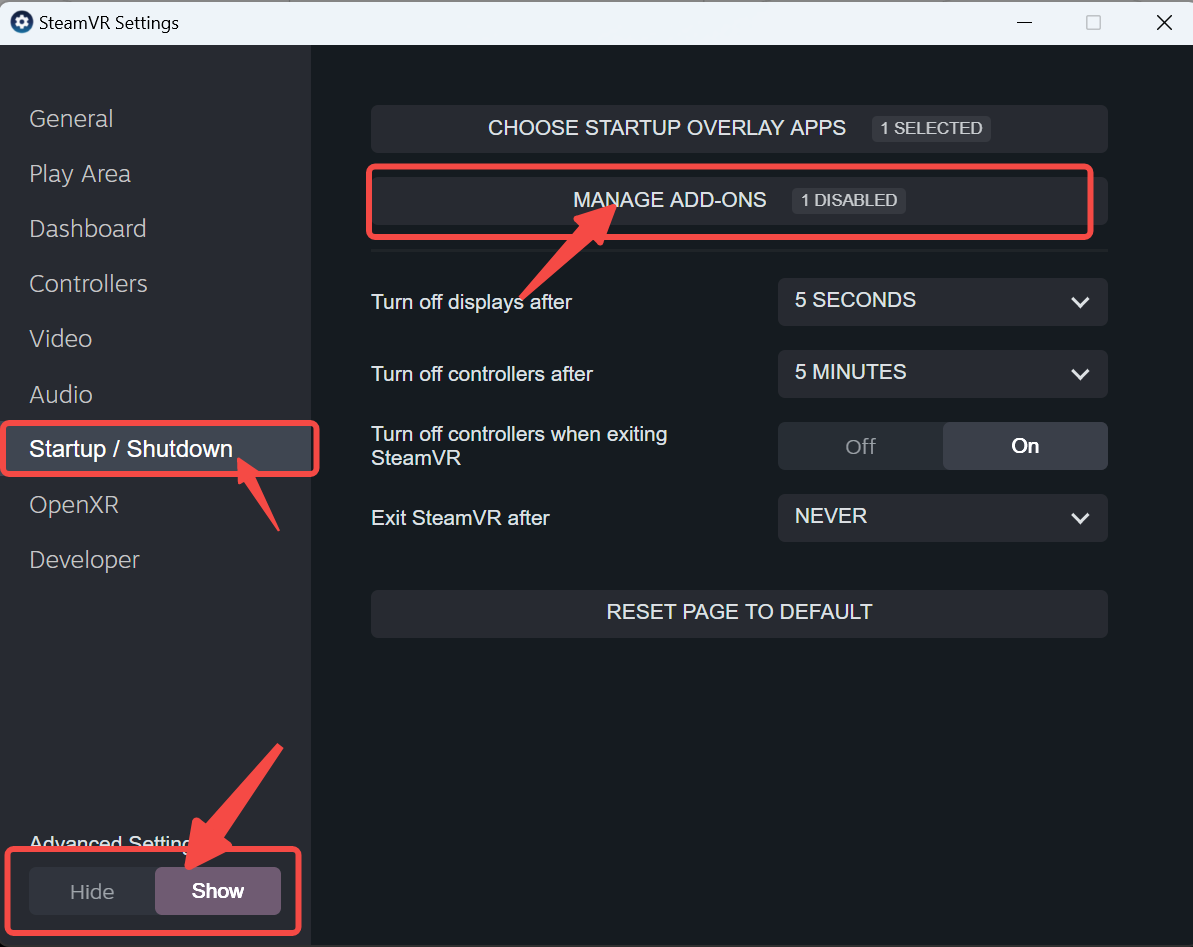Screen dimensions: 1193x947
Task: Open the Developer settings page
Action: tap(84, 560)
